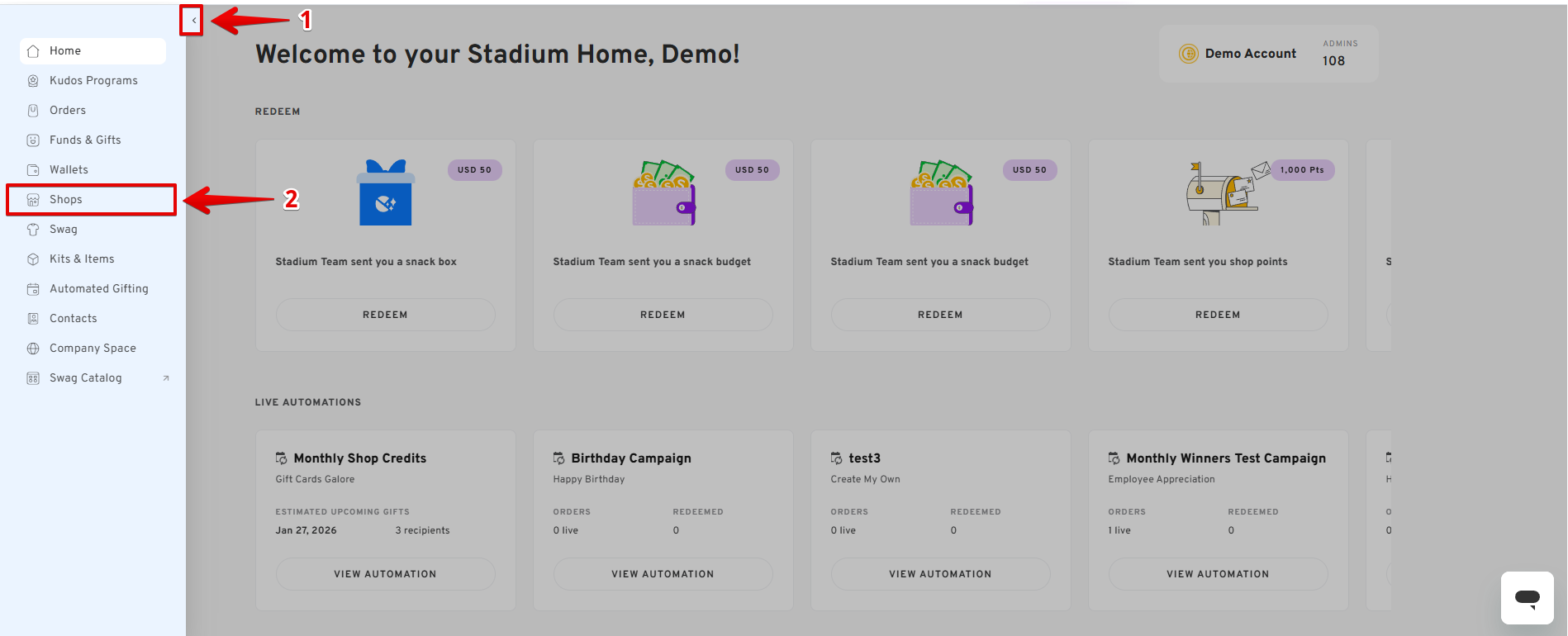Open the chat support widget
Viewport: 1568px width, 636px height.
click(1527, 598)
